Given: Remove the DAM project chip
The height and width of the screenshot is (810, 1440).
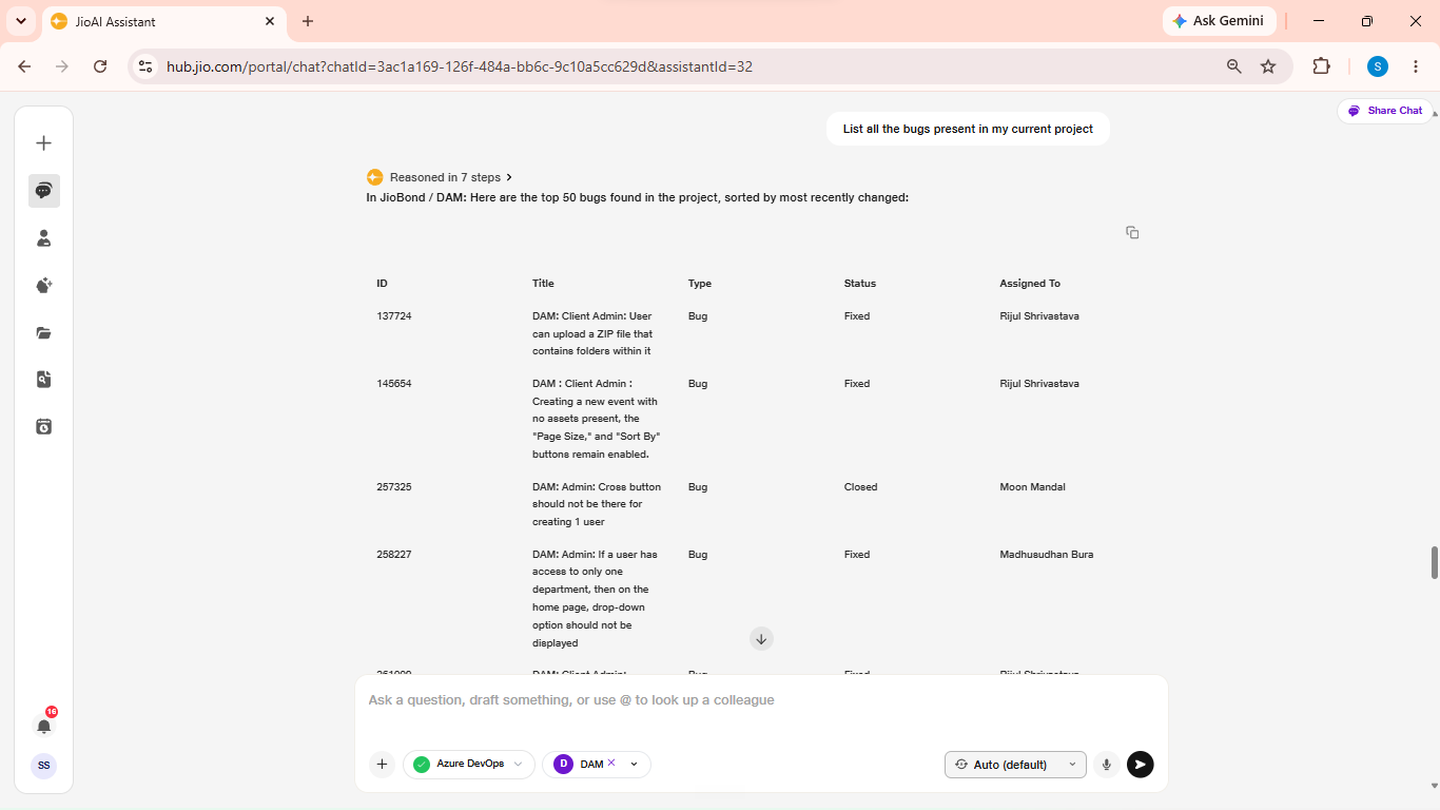Looking at the screenshot, I should click(612, 762).
